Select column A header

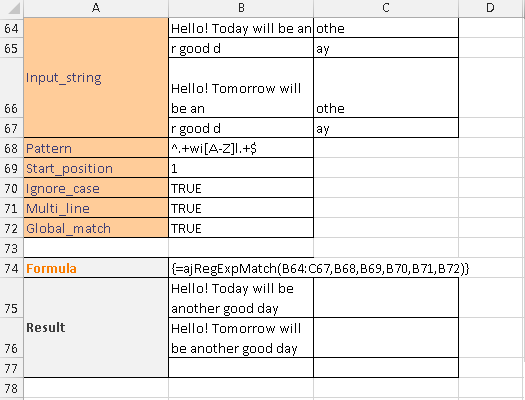click(96, 8)
